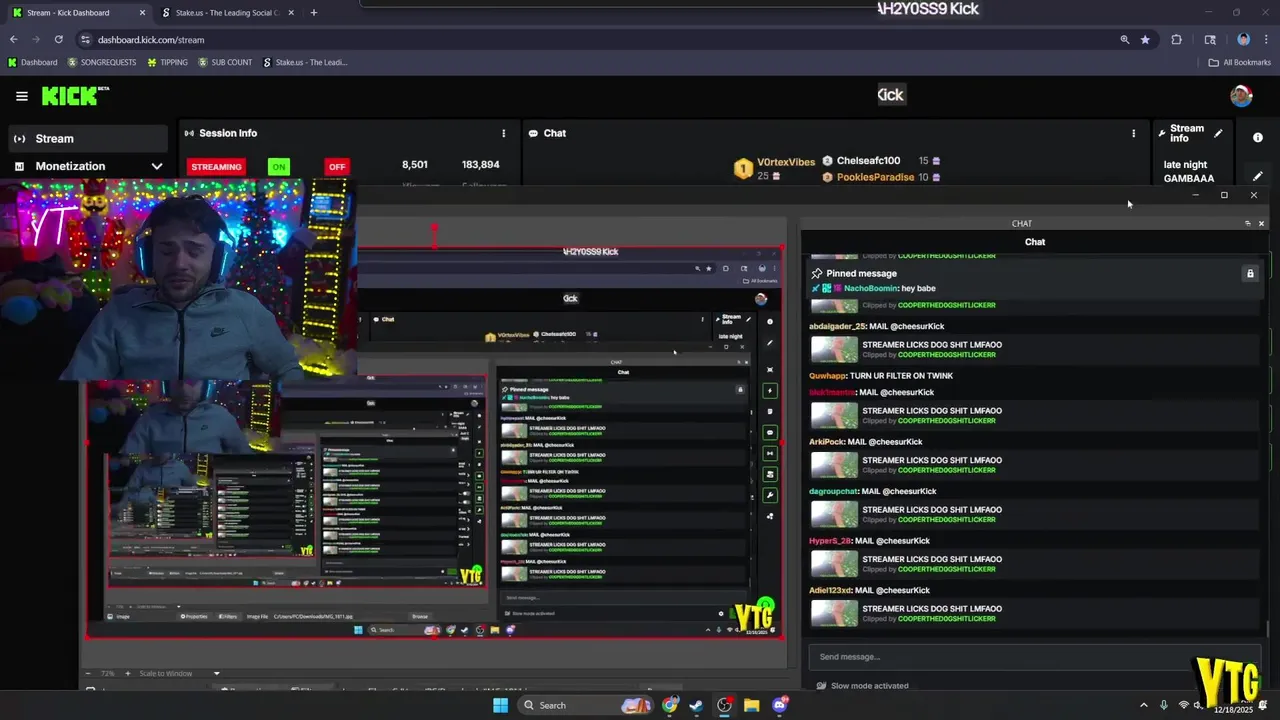
Task: Open the Stake.us bookmark in bookmarks bar
Action: [x=305, y=62]
